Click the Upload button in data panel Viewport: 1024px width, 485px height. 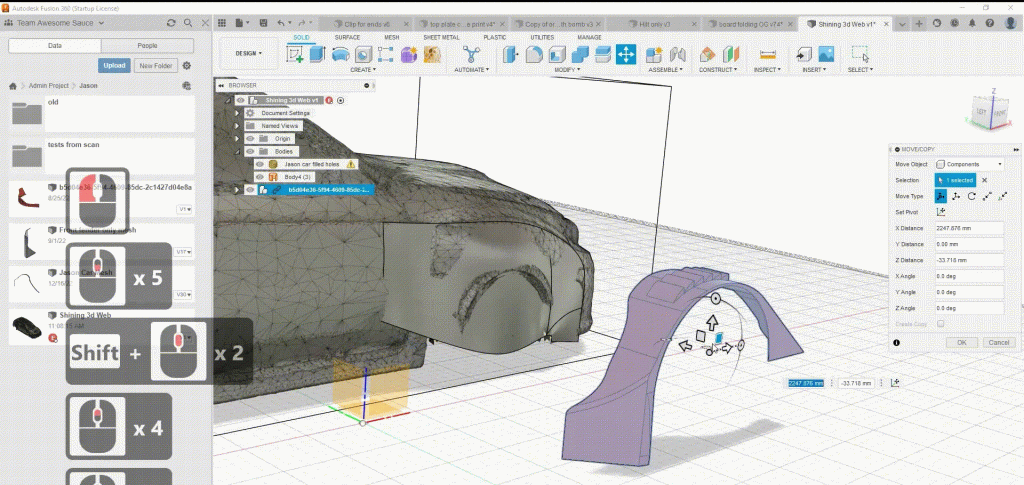(115, 65)
